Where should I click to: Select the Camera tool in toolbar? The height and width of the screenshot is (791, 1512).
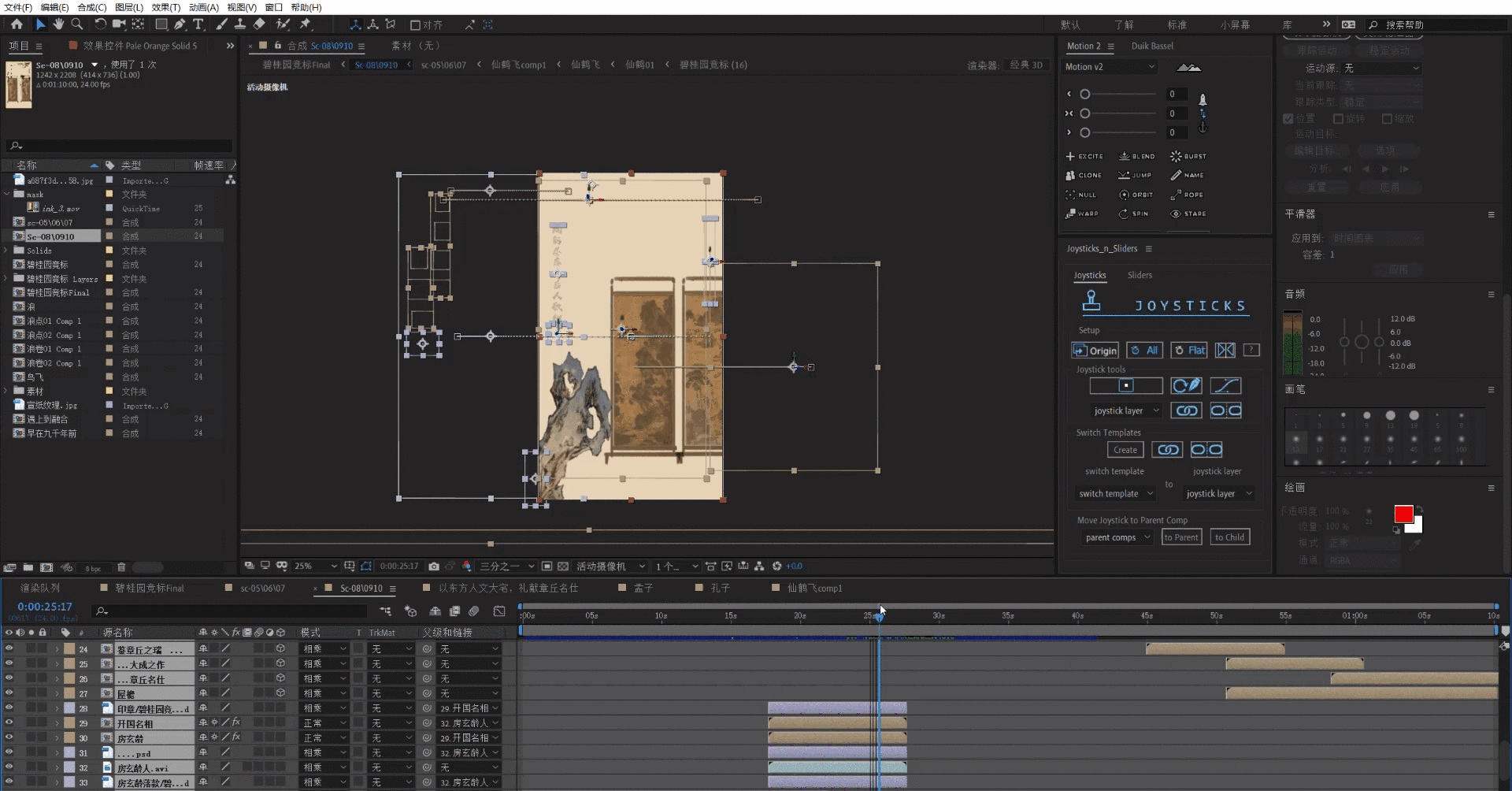(119, 24)
